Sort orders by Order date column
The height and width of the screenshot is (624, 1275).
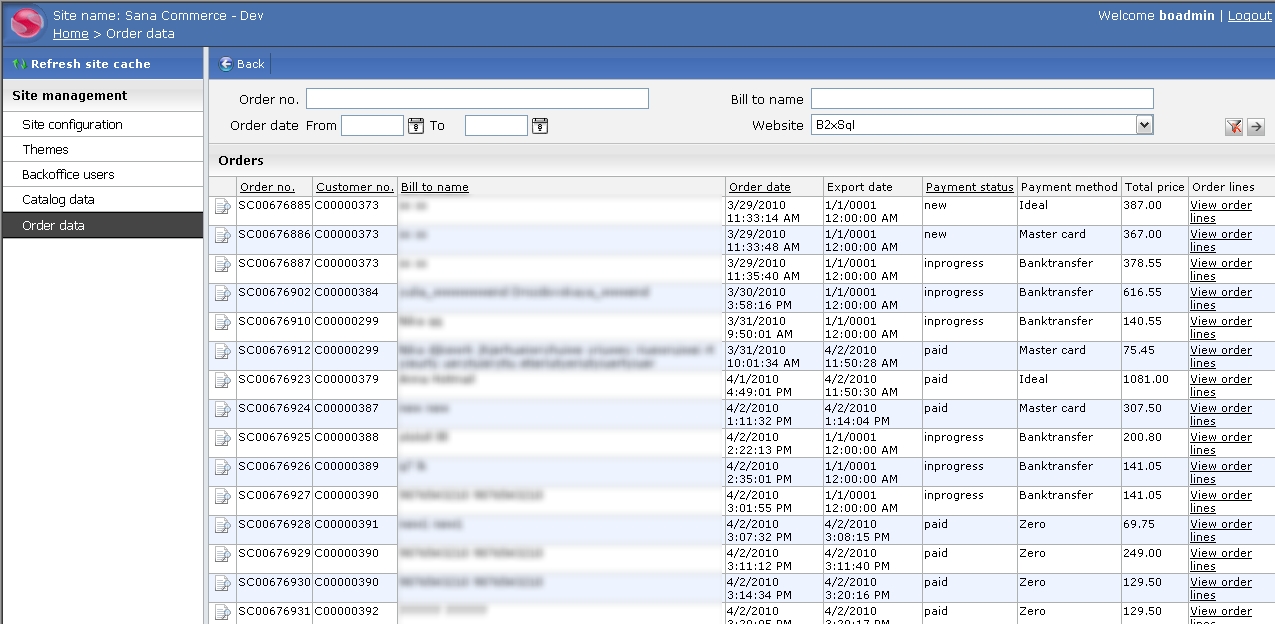[759, 187]
